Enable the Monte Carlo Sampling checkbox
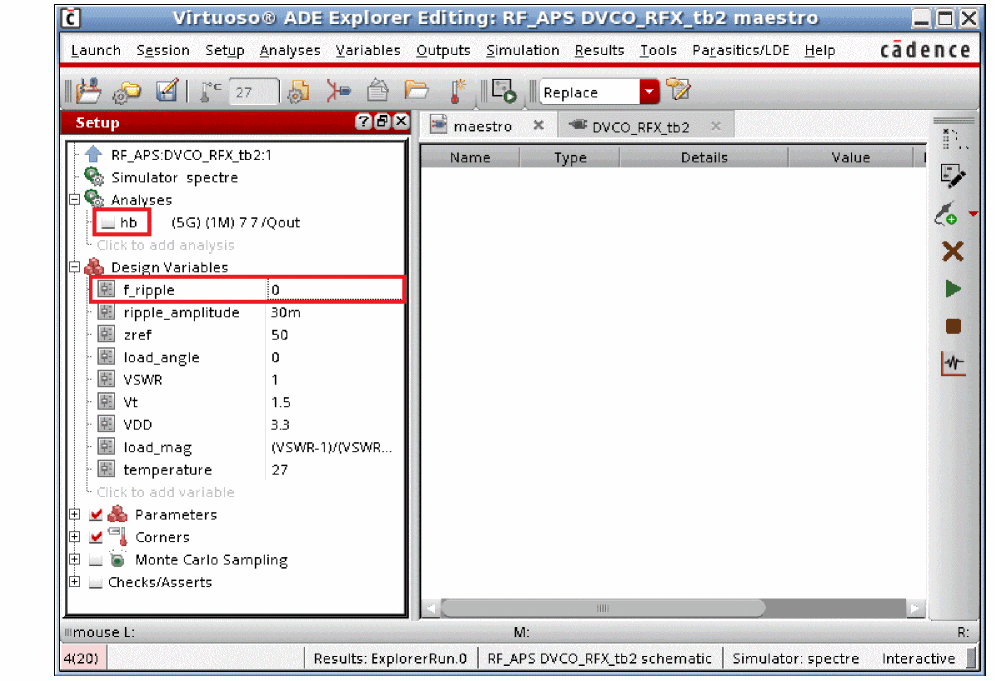Screen dimensions: 995x681 pyautogui.click(x=96, y=560)
